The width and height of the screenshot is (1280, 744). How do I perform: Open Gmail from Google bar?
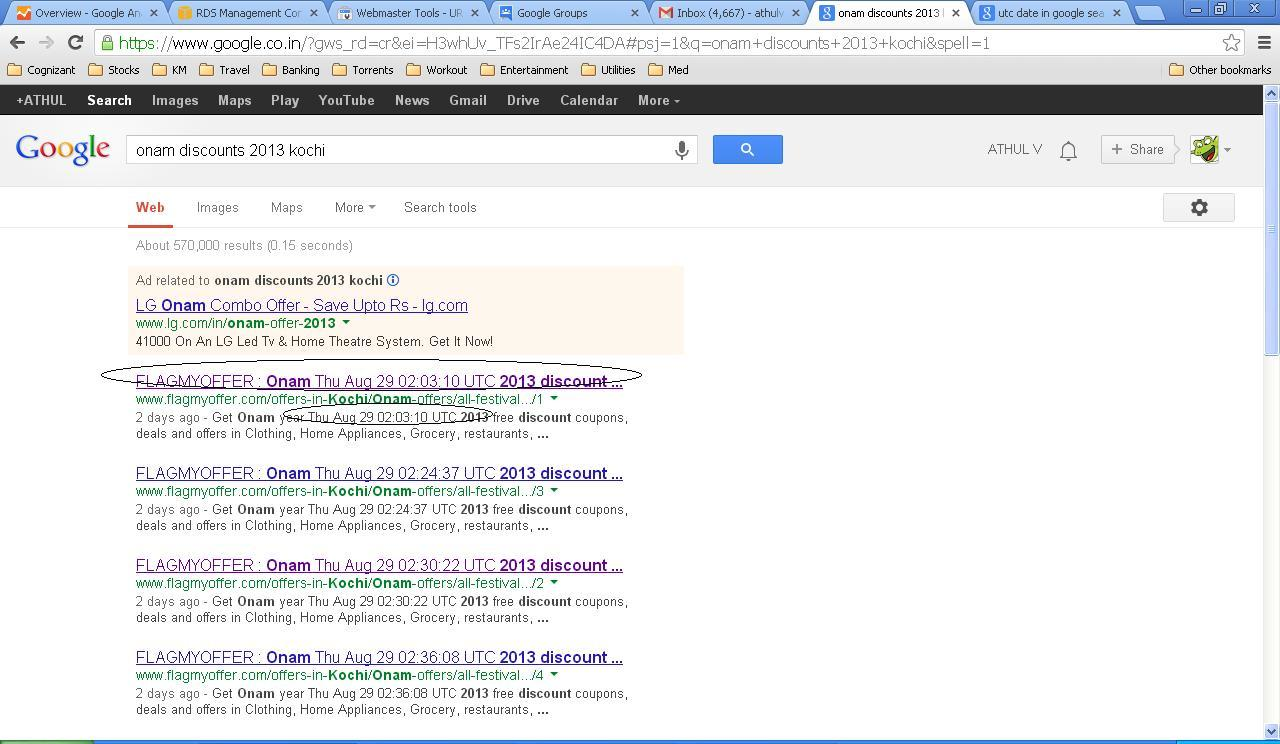467,101
